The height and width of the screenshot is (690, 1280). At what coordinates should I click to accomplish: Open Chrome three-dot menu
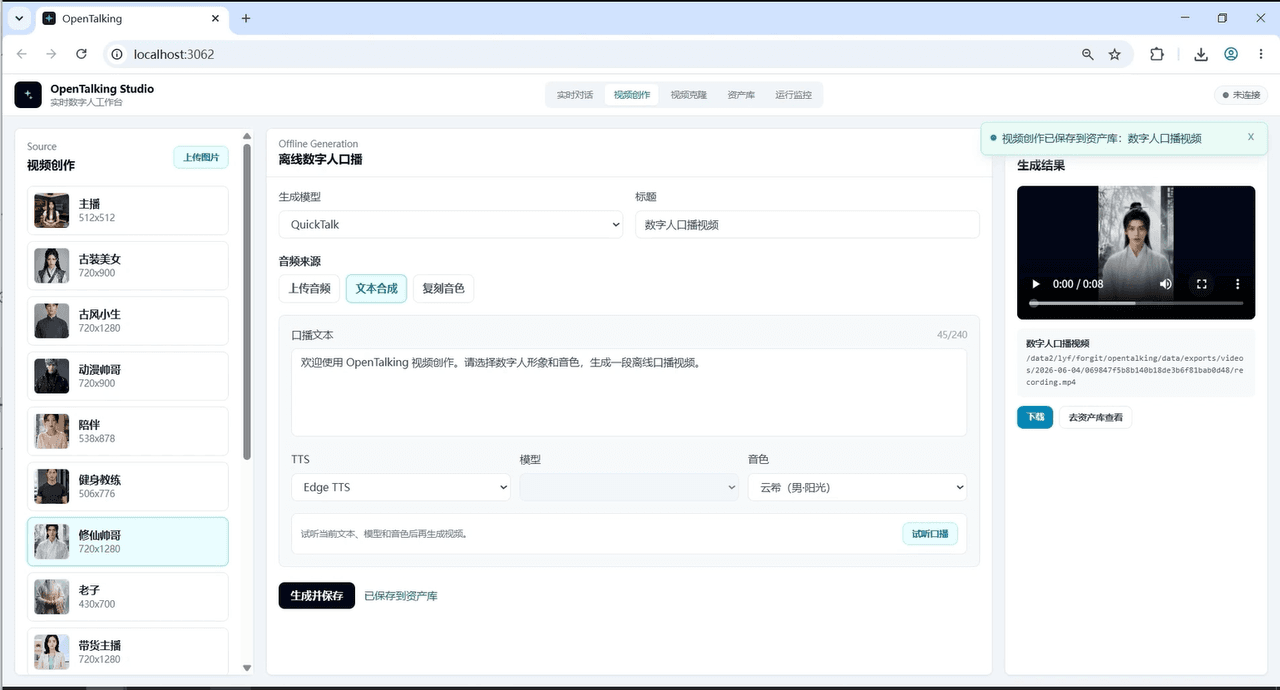(x=1260, y=54)
